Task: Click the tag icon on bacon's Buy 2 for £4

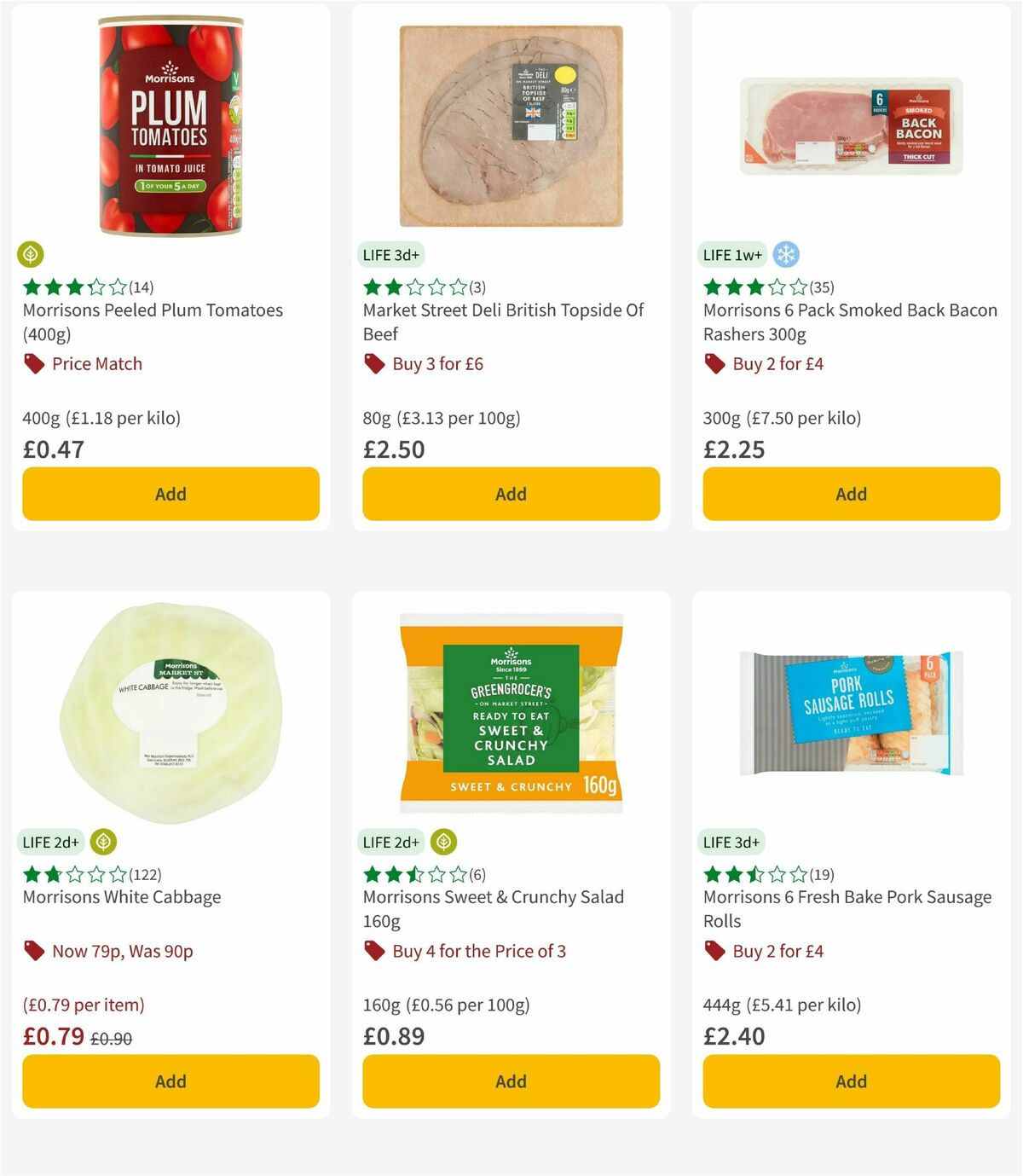Action: (713, 363)
